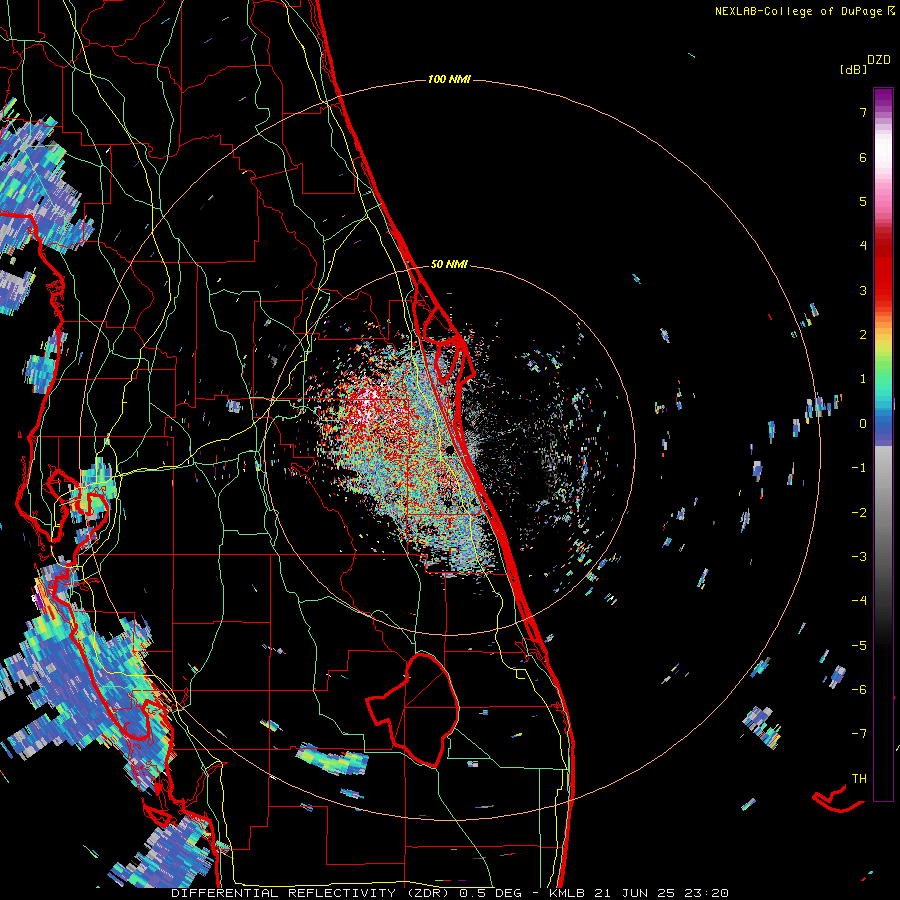Click the red segment of the ZDR color bar
Screen dimensions: 900x900
click(883, 270)
